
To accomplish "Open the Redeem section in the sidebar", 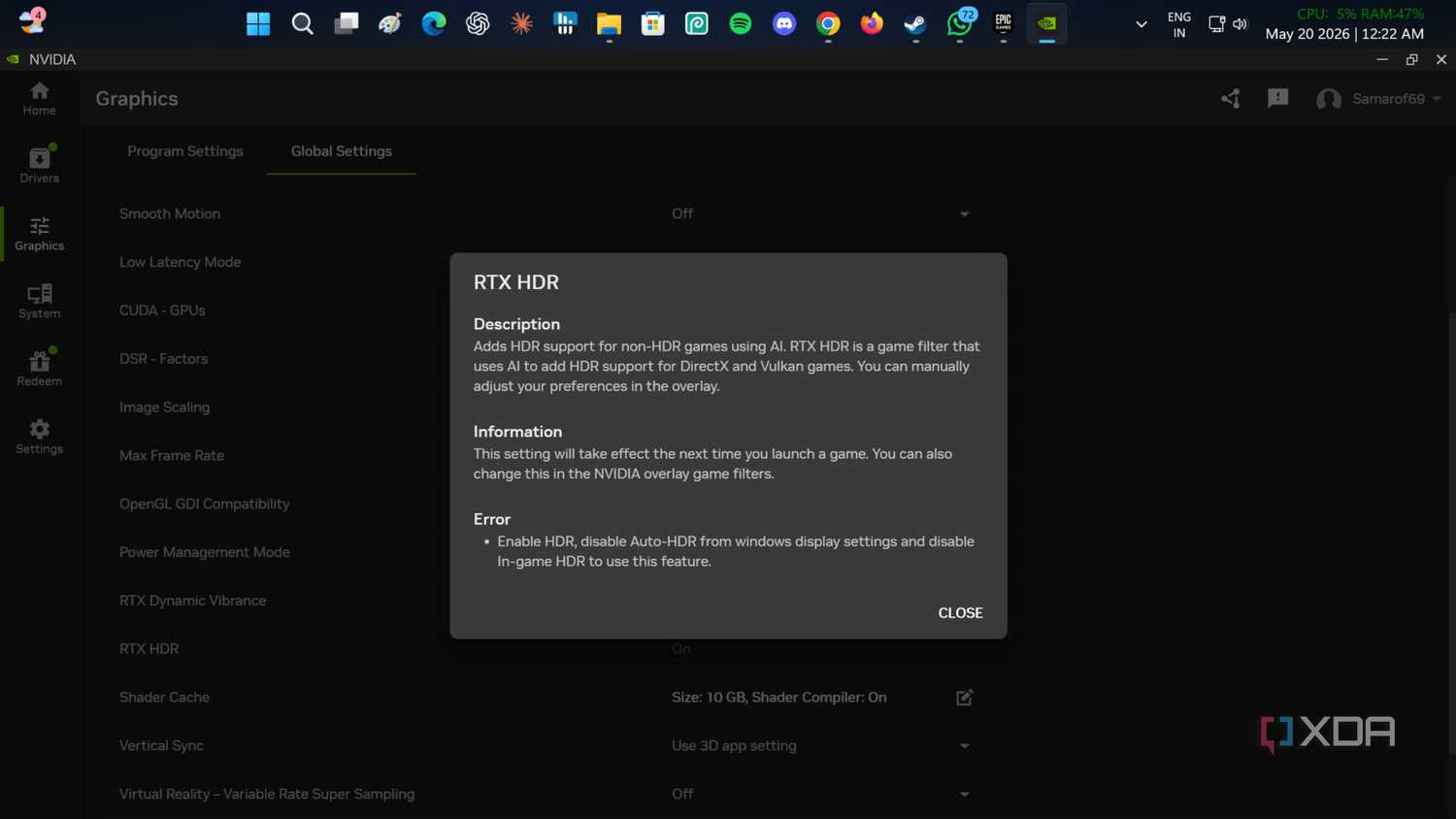I will [40, 369].
